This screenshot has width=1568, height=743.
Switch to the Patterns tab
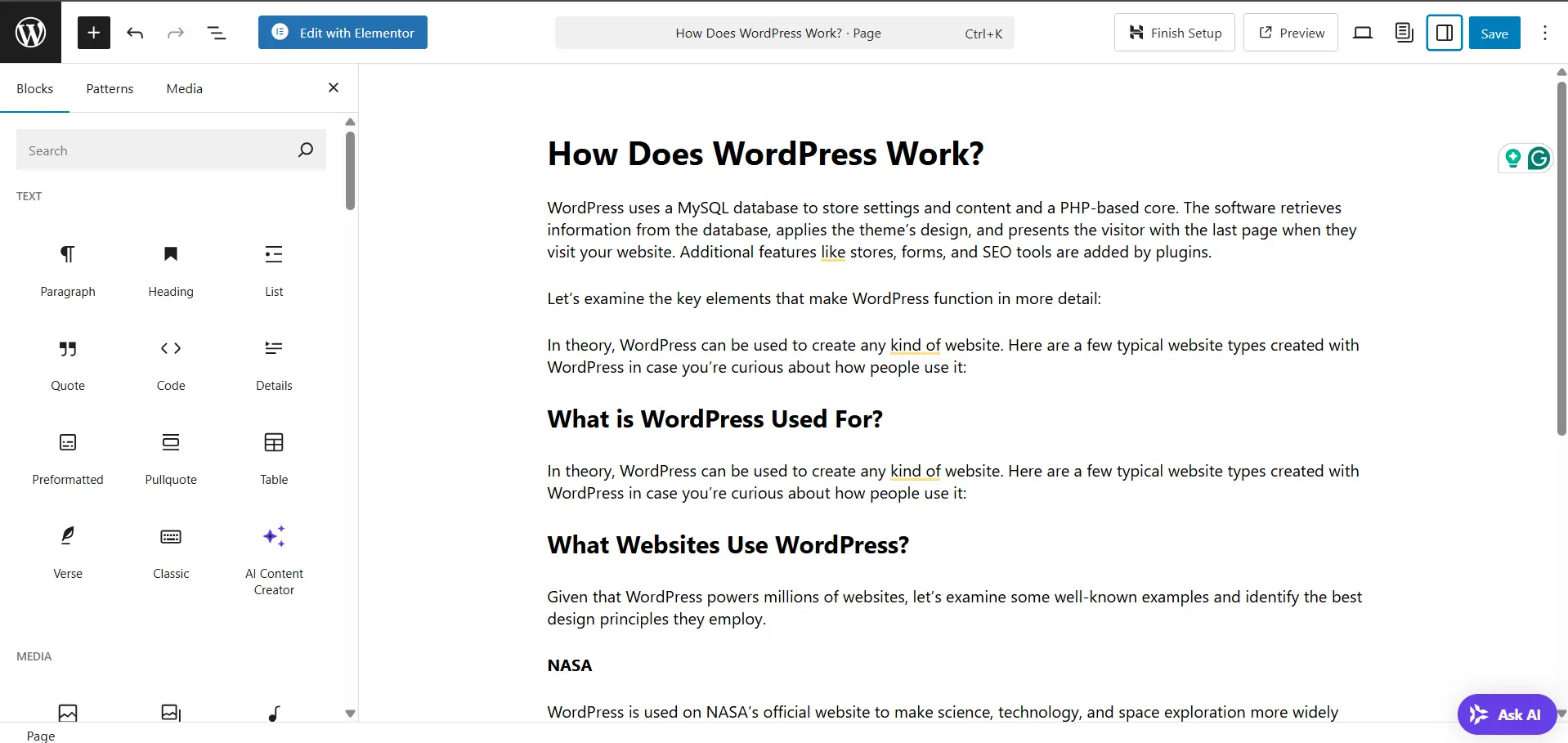click(x=110, y=88)
